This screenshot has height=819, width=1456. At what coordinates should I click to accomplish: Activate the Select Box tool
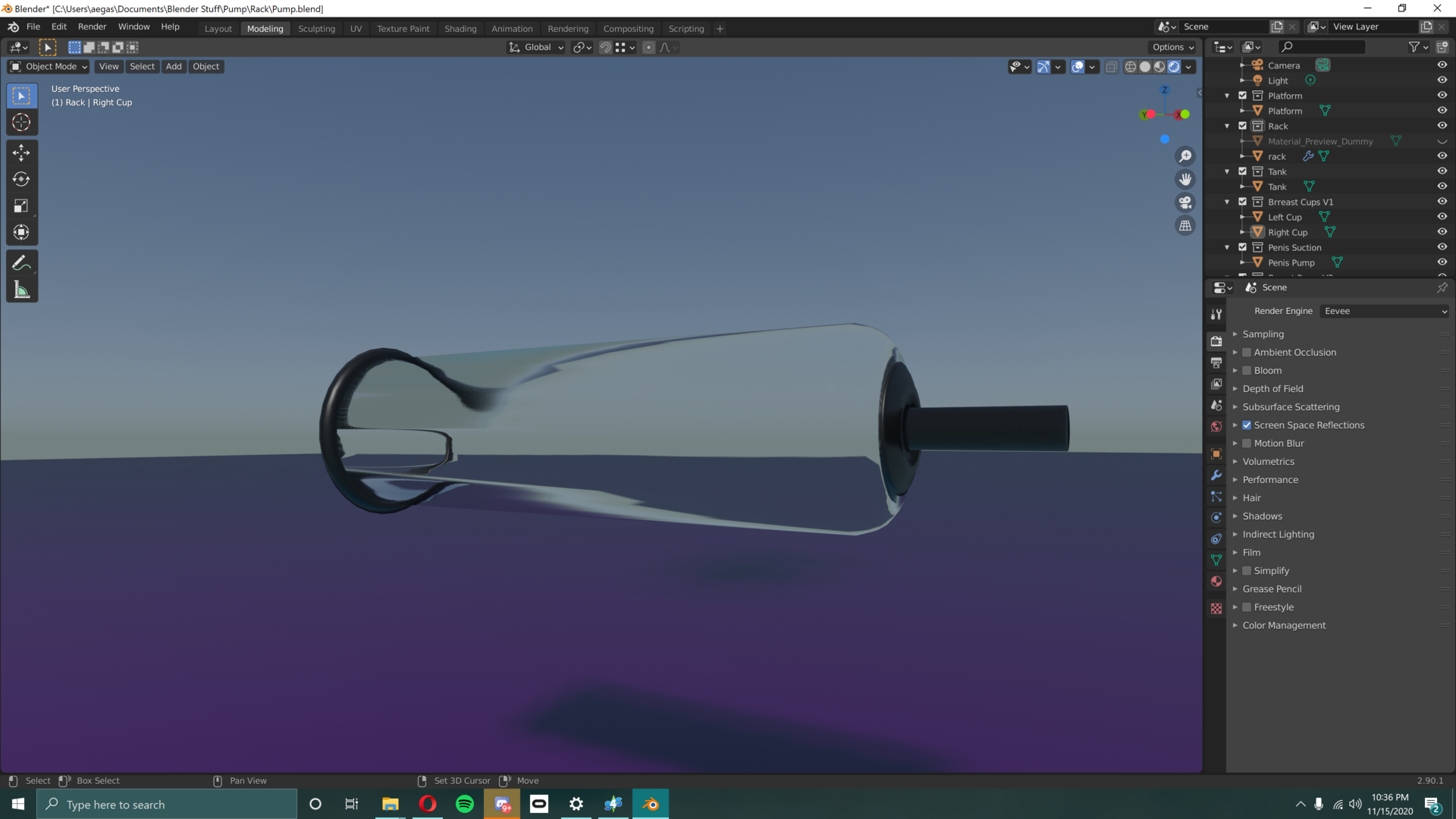pyautogui.click(x=21, y=96)
